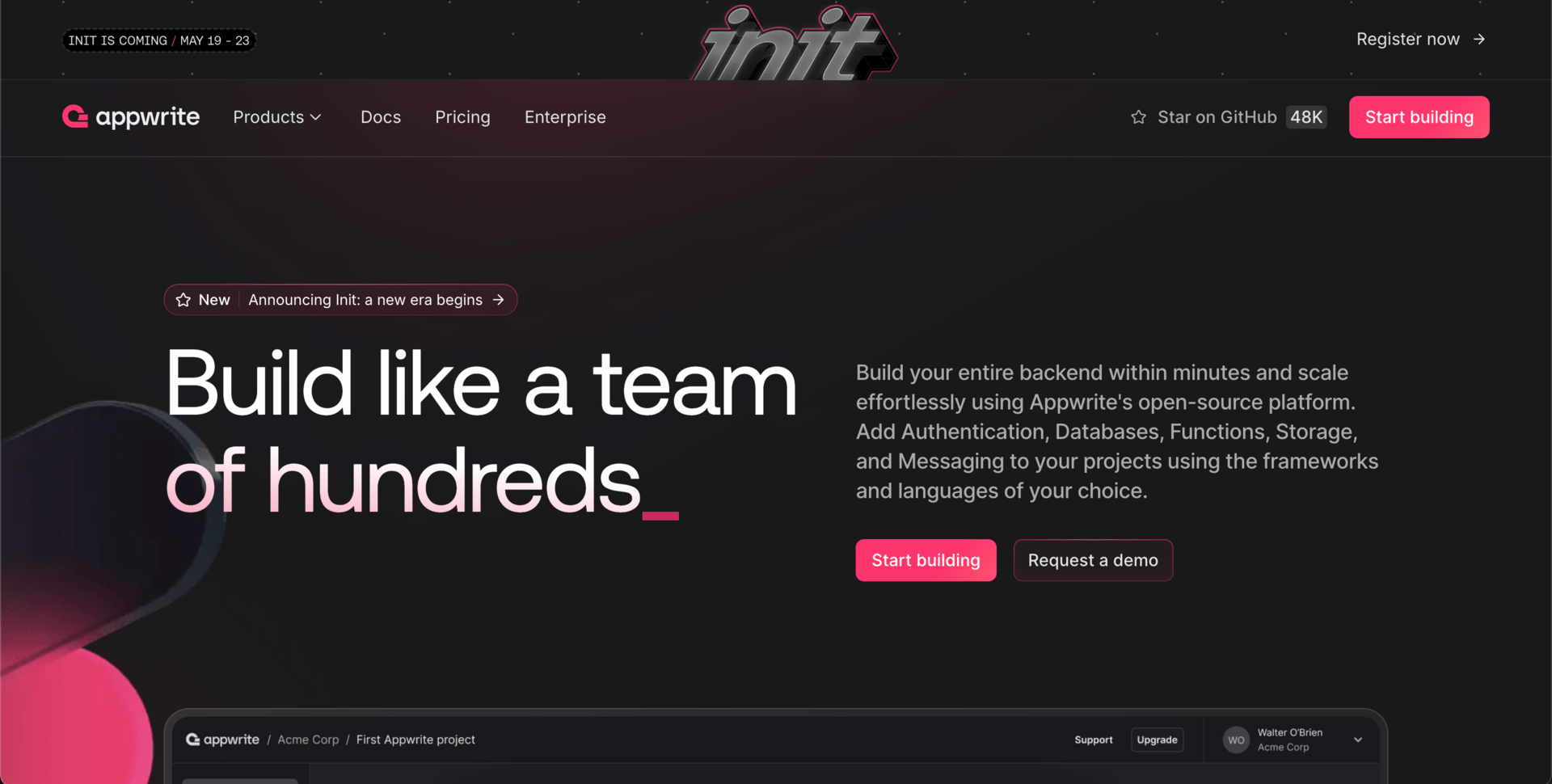The height and width of the screenshot is (784, 1552).
Task: Click Appwrite logo in console preview
Action: pyautogui.click(x=222, y=740)
